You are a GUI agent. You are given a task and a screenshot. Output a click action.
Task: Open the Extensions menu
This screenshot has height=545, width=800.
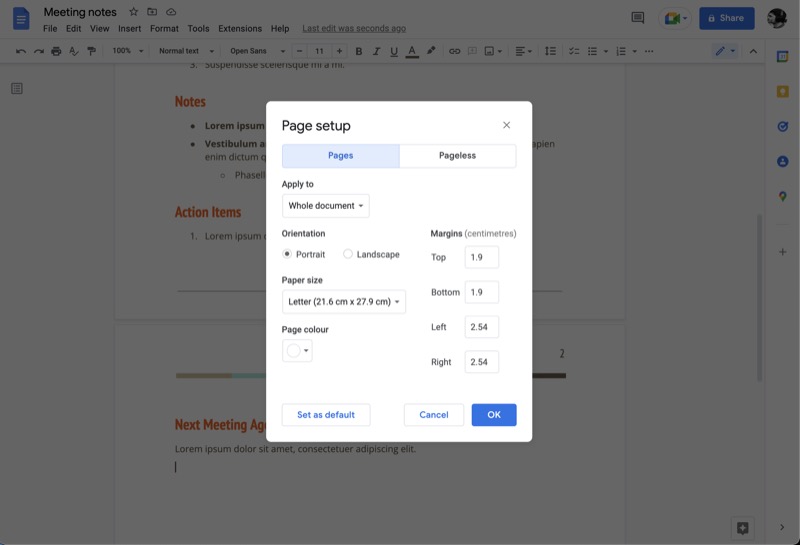coord(240,29)
